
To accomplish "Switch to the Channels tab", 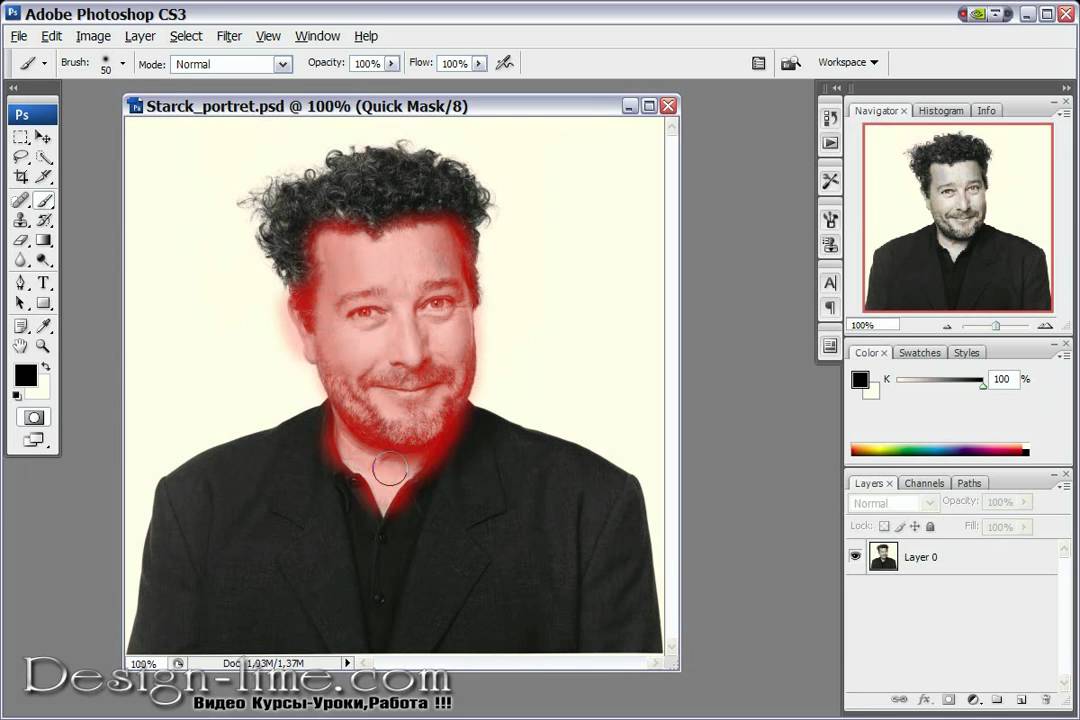I will [923, 483].
